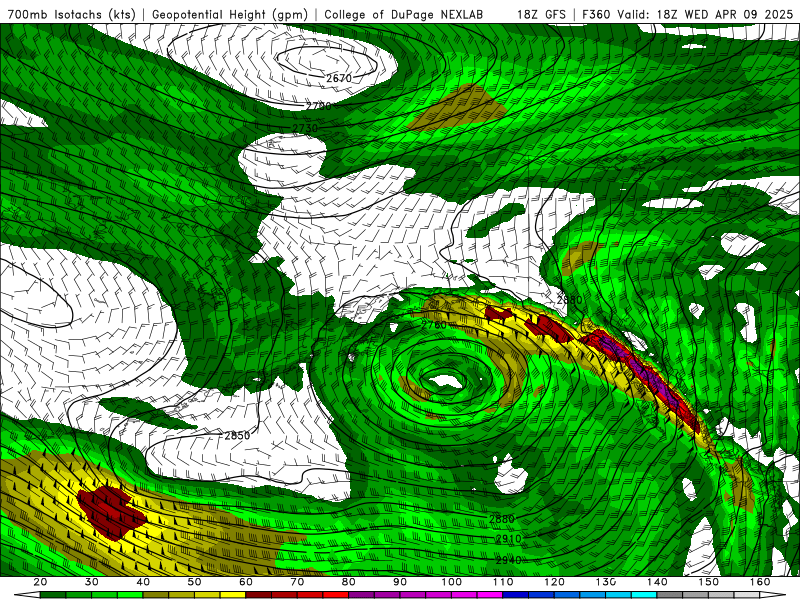Click the 110 kt legend label

[503, 582]
